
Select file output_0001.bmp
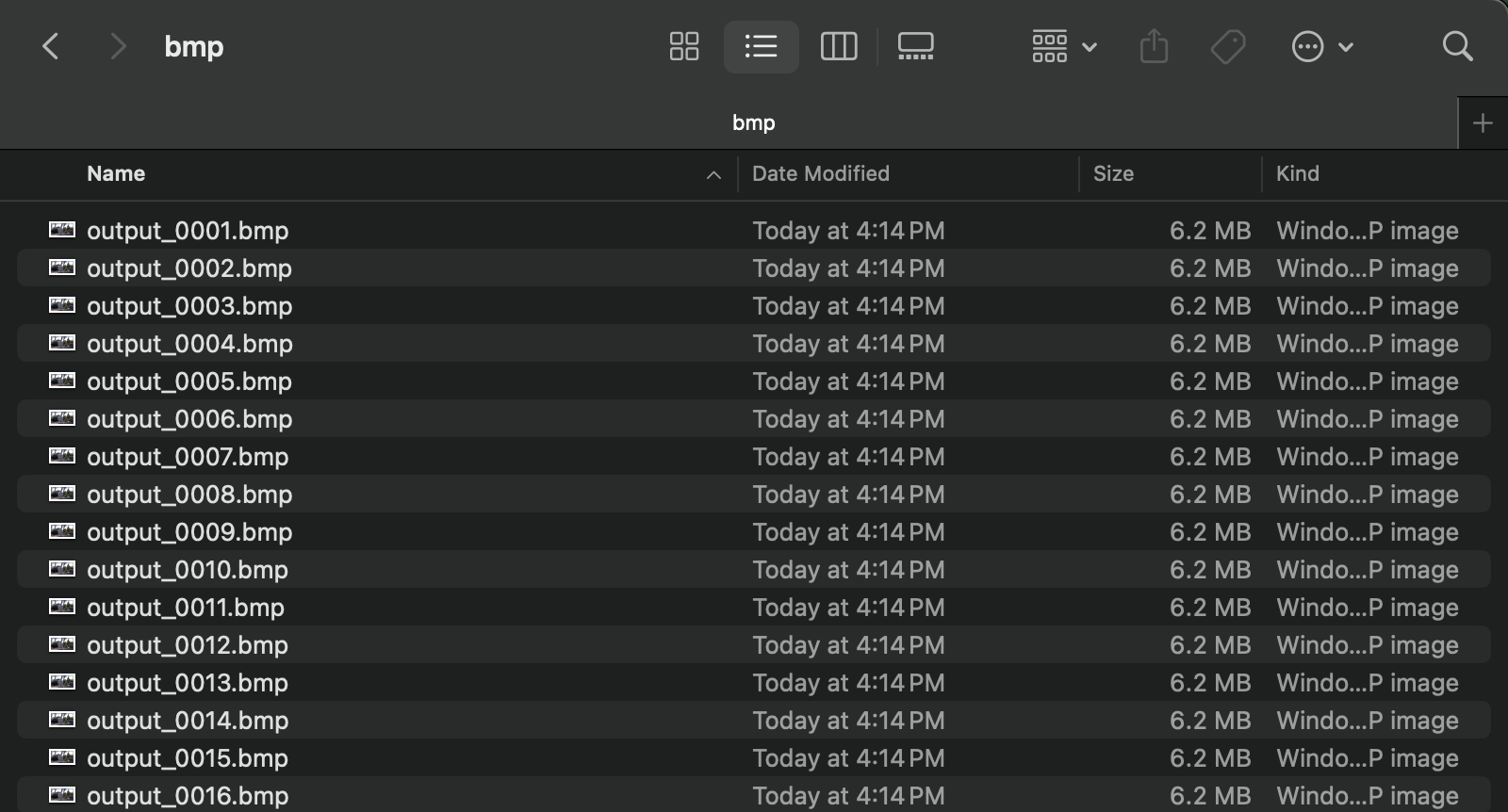(x=188, y=231)
